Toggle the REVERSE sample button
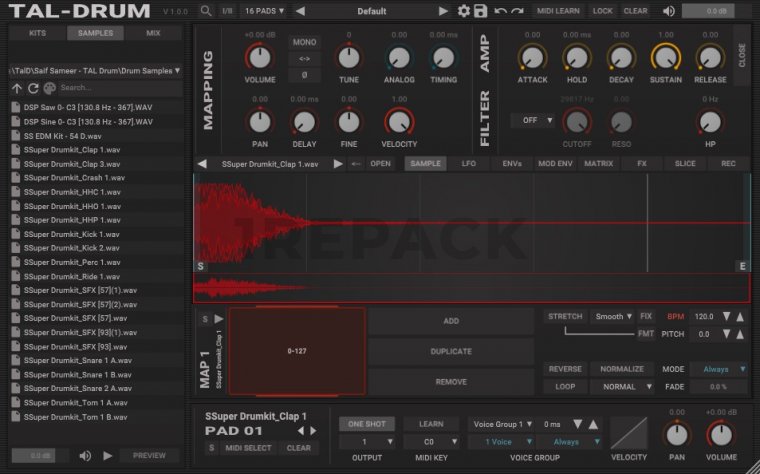Screen dimensions: 760x474 coord(565,369)
